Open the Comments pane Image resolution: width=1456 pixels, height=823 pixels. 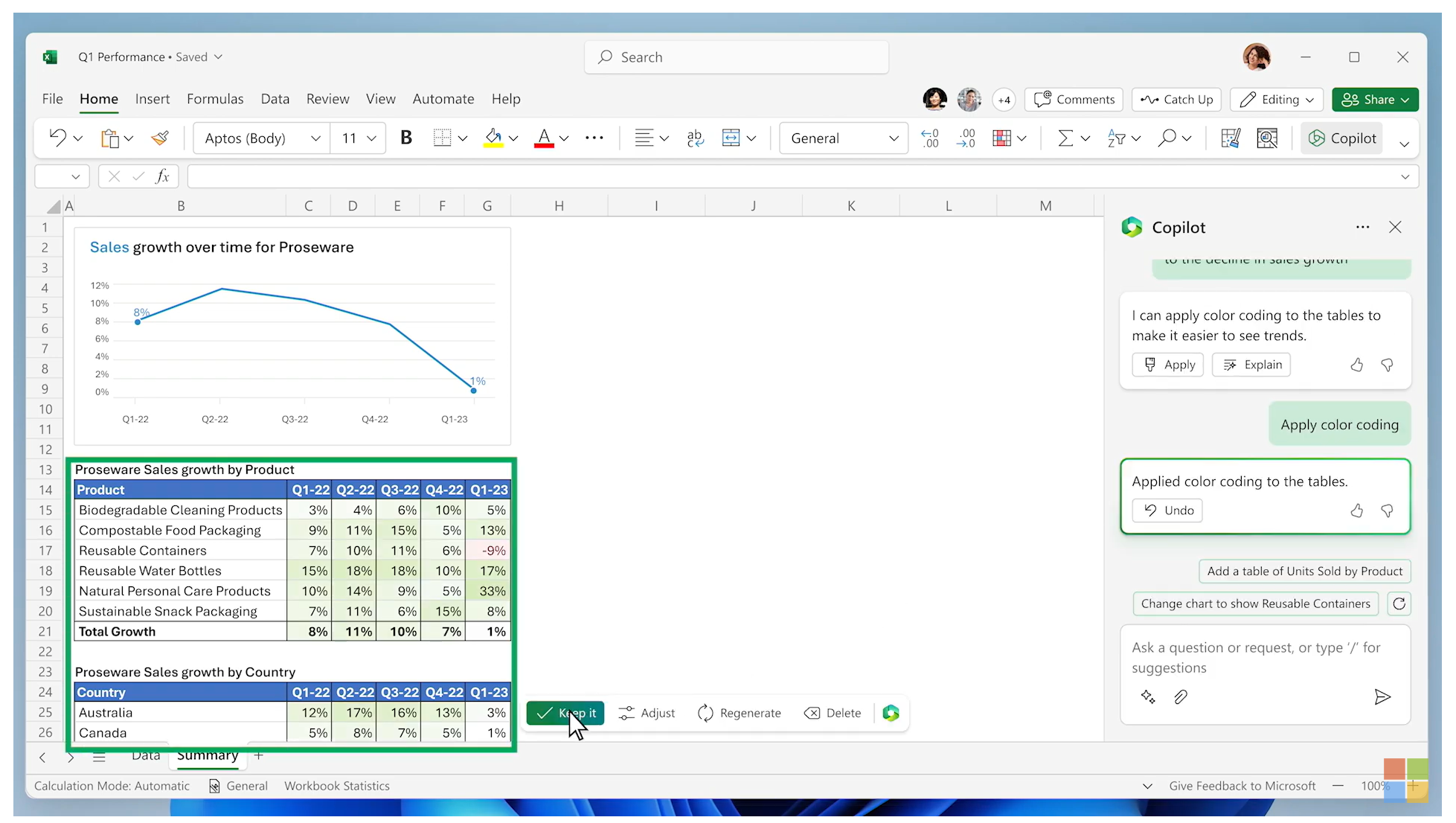click(x=1074, y=99)
